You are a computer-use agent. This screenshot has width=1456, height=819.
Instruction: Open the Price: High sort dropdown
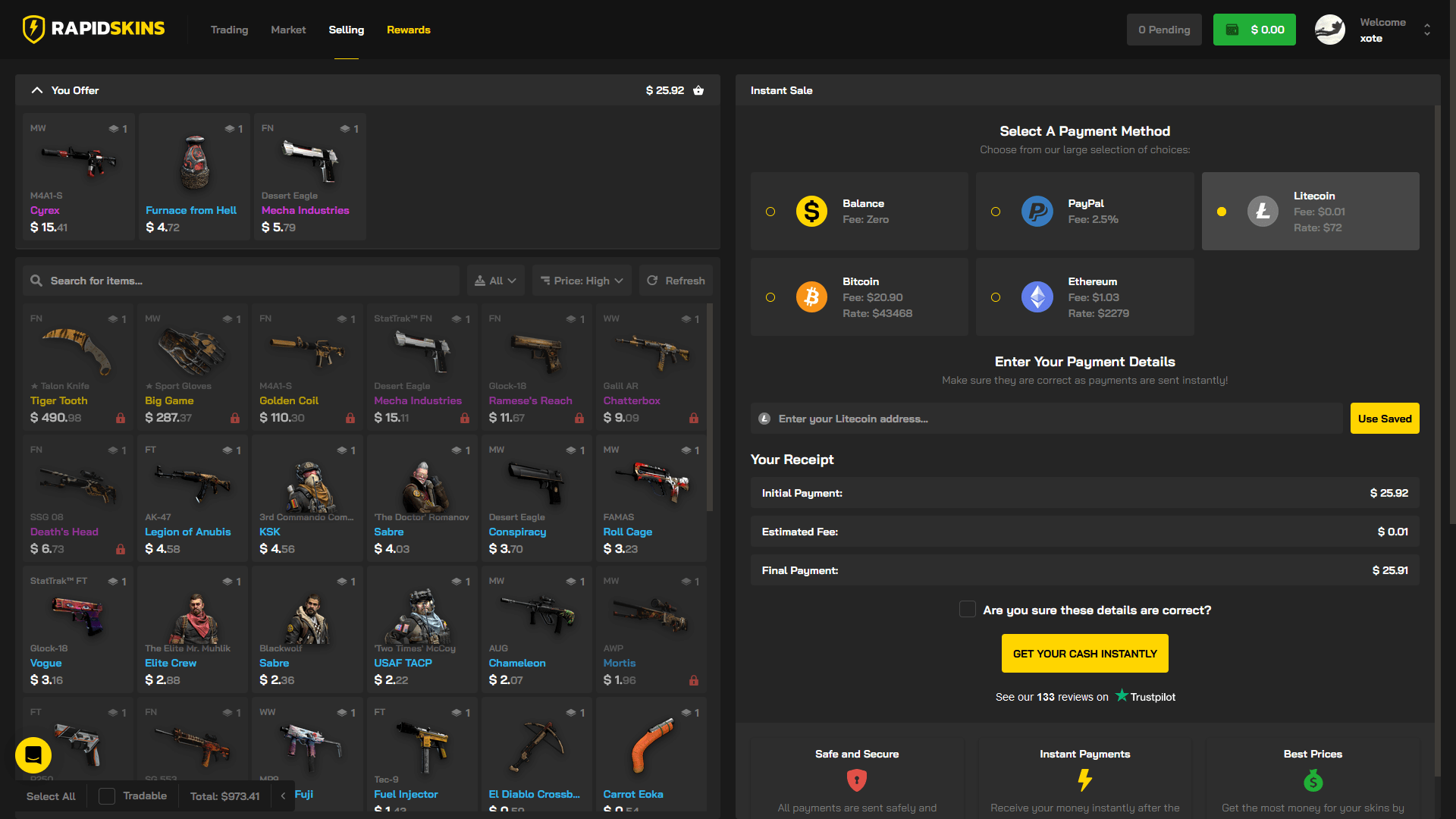(x=581, y=281)
